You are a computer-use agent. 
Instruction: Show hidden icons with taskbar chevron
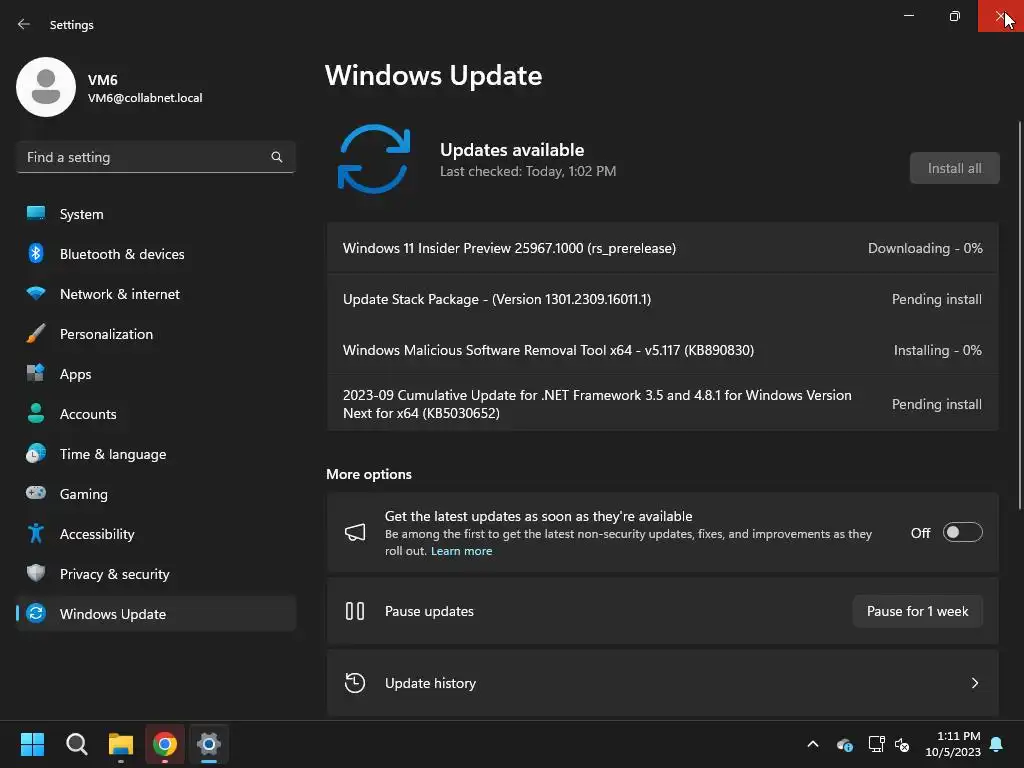[x=813, y=744]
